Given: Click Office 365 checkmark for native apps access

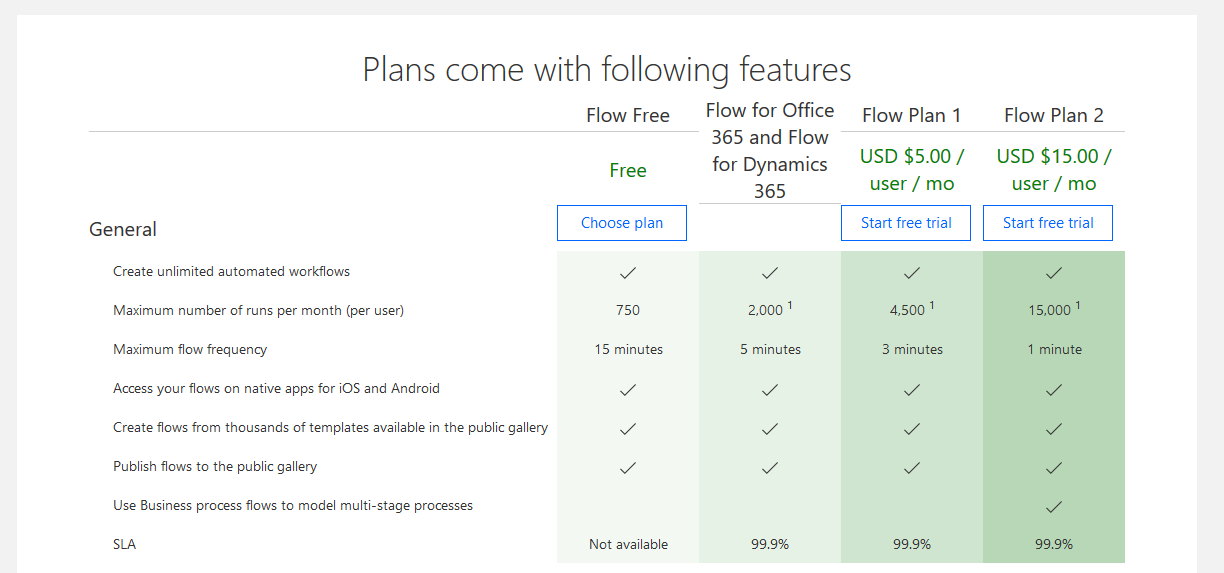Looking at the screenshot, I should pyautogui.click(x=770, y=389).
